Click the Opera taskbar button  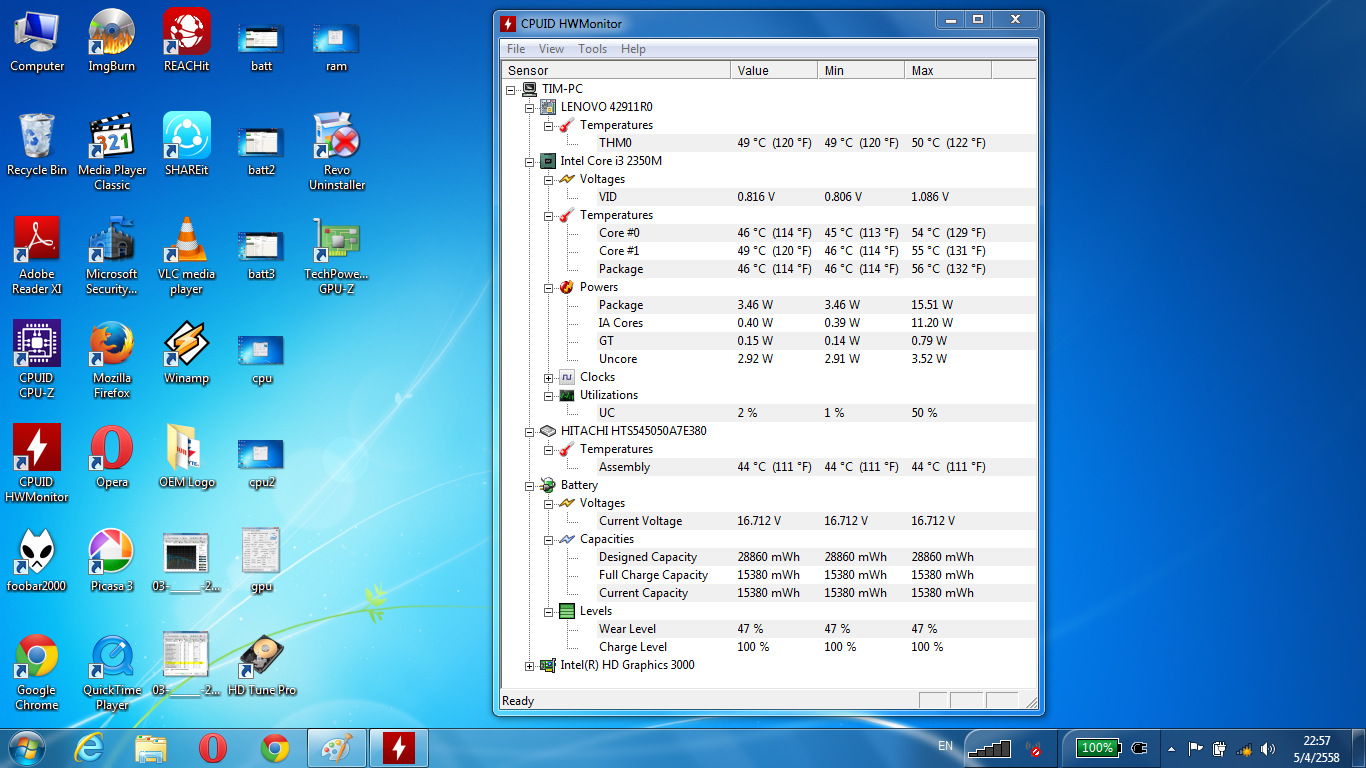[213, 748]
